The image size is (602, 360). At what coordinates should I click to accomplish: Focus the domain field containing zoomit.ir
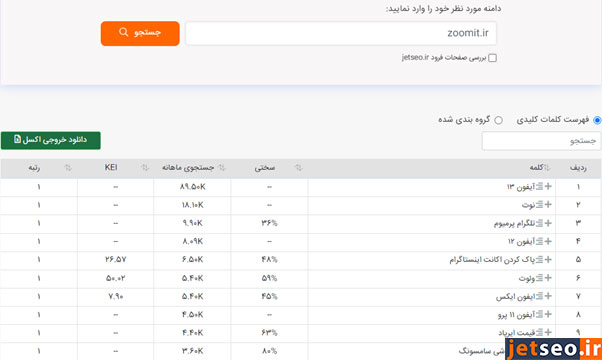pyautogui.click(x=341, y=33)
